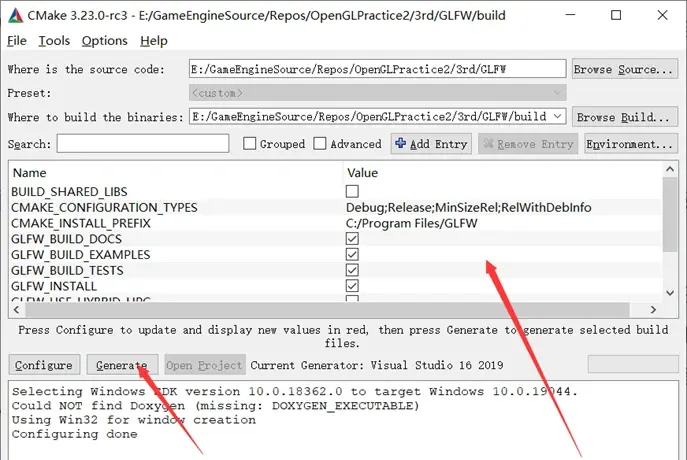The width and height of the screenshot is (687, 460).
Task: Open the File menu
Action: tap(17, 41)
